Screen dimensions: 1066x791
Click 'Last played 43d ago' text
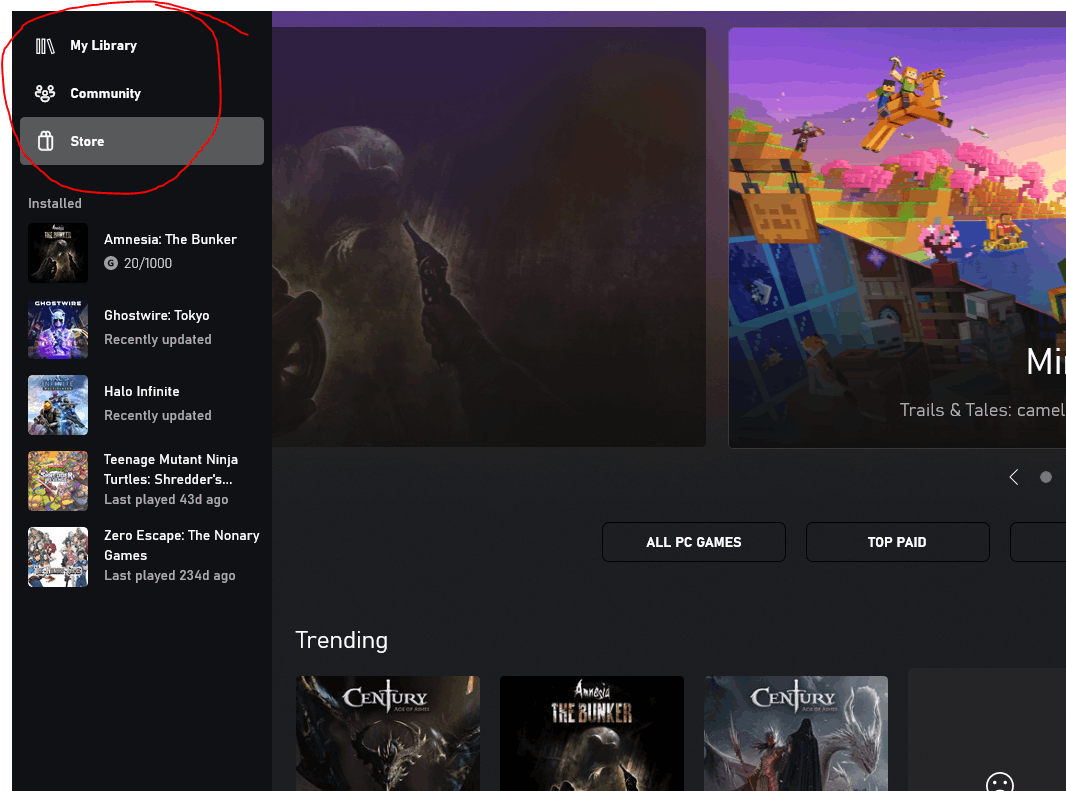tap(166, 499)
